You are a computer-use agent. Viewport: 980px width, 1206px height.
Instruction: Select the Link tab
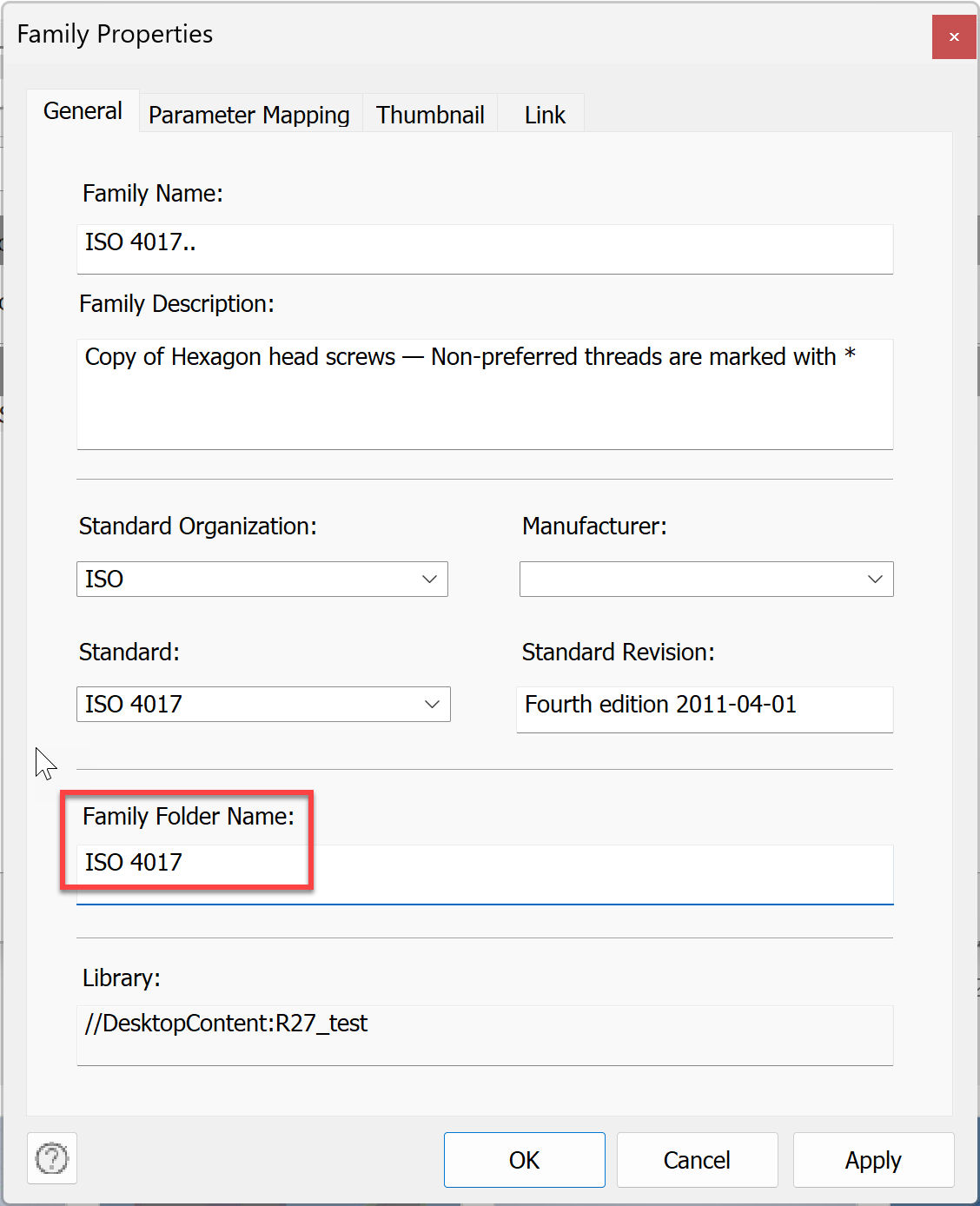tap(544, 114)
